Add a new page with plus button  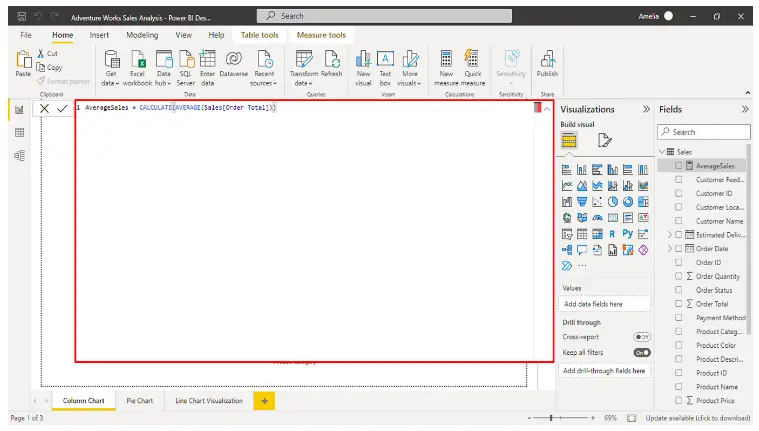264,400
